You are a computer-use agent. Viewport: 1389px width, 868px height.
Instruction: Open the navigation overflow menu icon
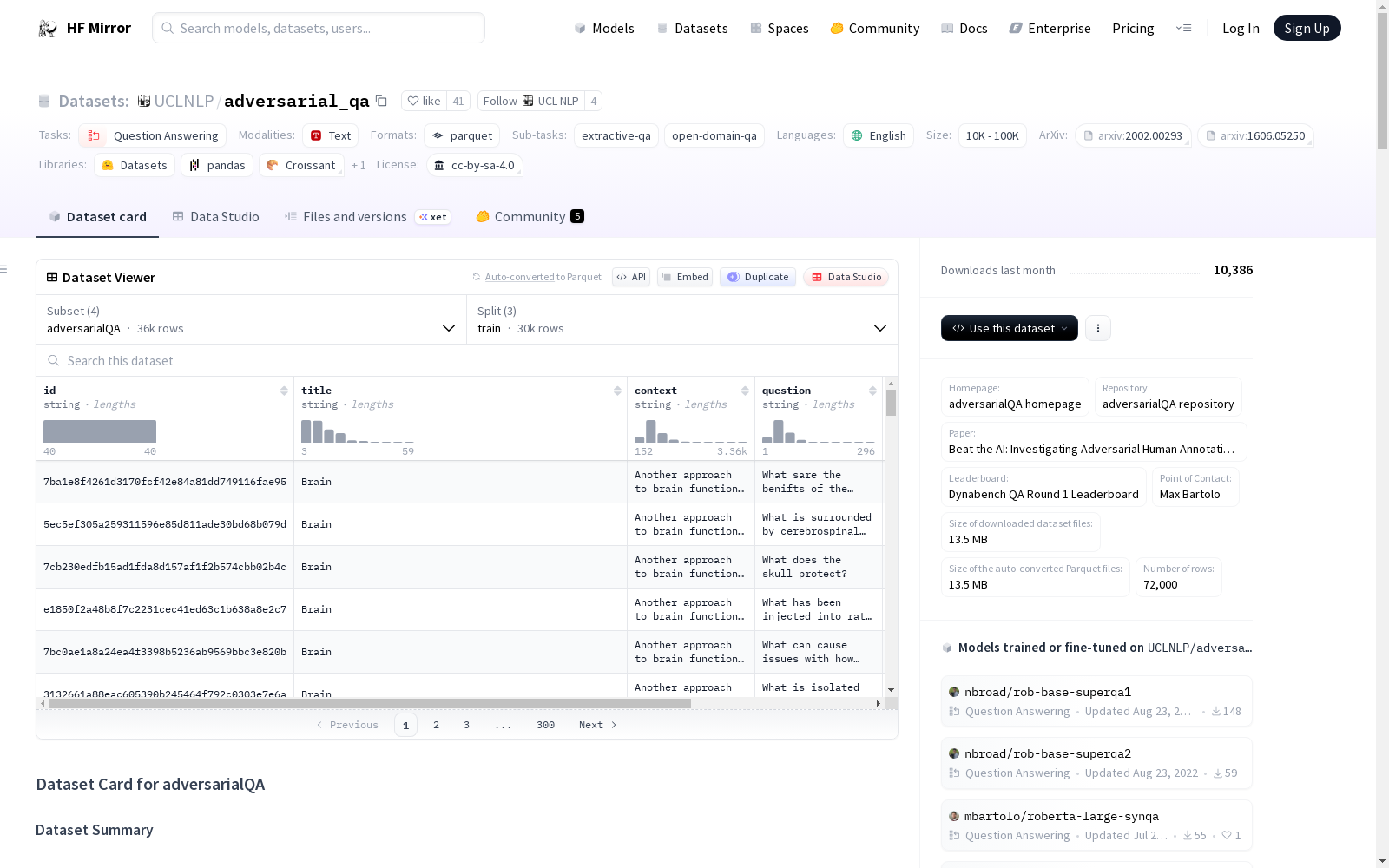[1183, 29]
